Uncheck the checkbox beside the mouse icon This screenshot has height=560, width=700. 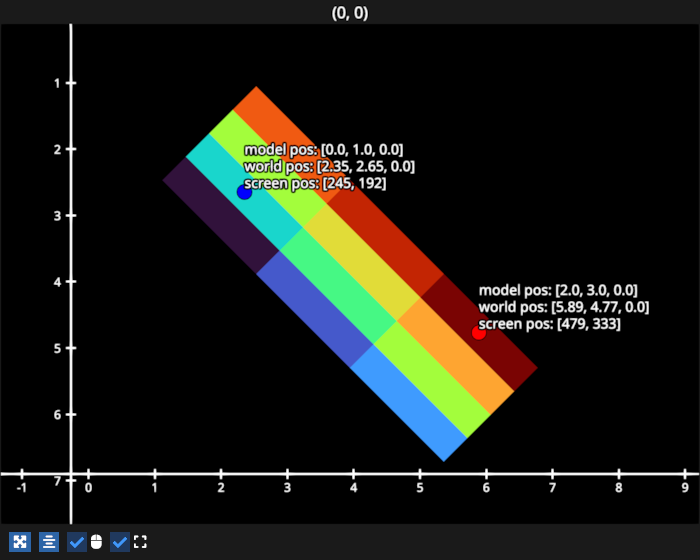pyautogui.click(x=77, y=542)
